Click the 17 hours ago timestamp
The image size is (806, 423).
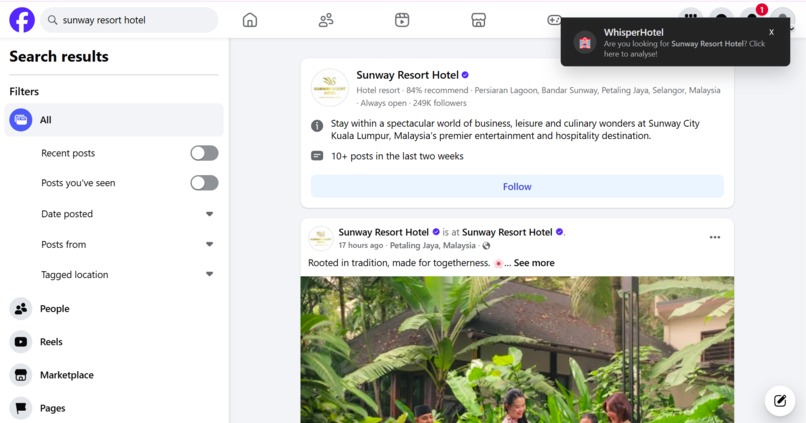point(360,246)
